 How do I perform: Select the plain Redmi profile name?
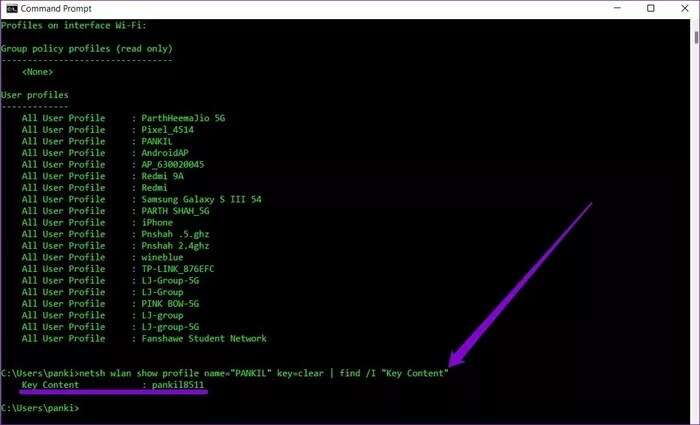pyautogui.click(x=154, y=188)
